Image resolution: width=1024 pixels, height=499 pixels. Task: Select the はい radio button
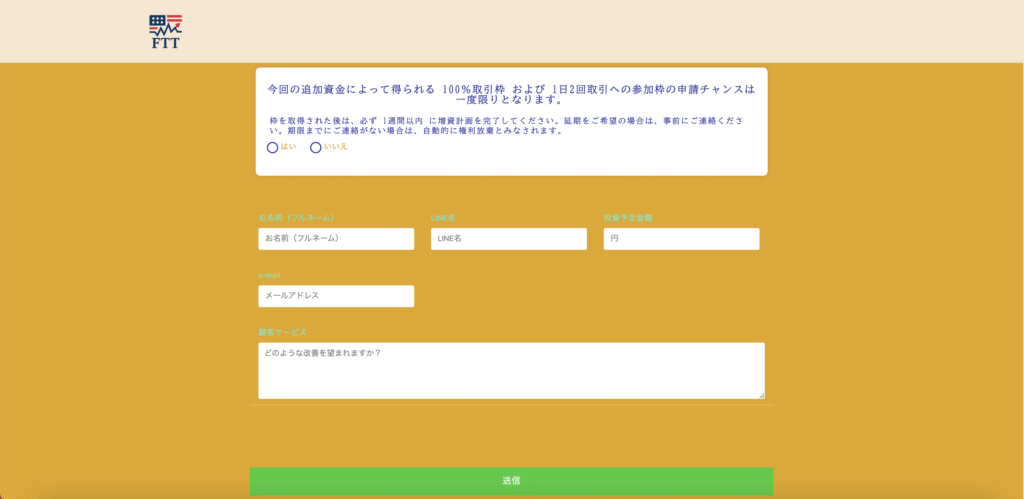point(272,148)
